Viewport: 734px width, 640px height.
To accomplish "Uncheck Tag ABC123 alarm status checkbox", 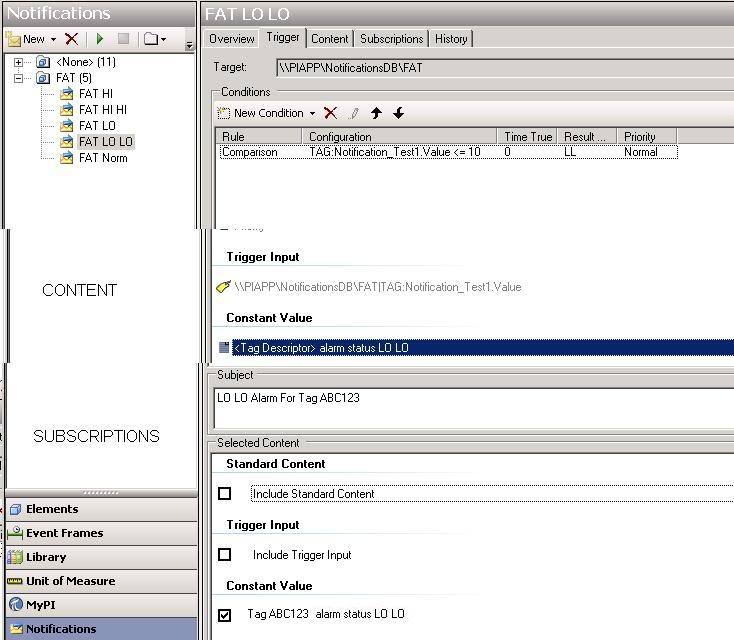I will pos(225,615).
